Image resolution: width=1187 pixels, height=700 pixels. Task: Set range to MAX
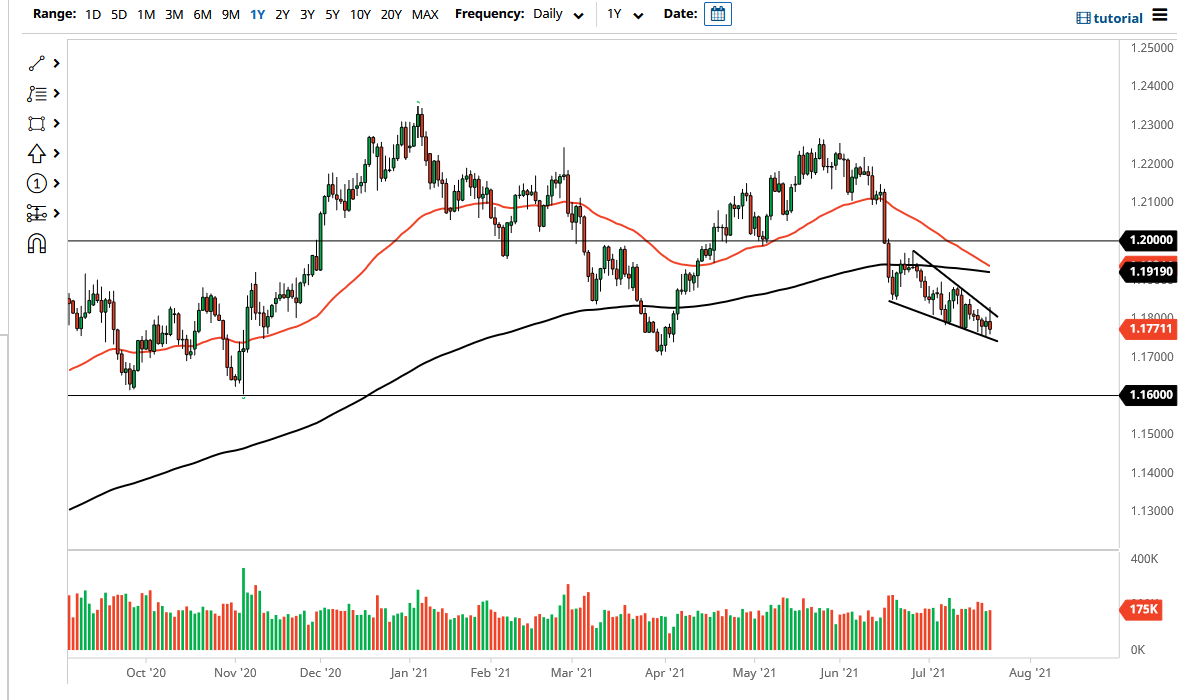[425, 15]
